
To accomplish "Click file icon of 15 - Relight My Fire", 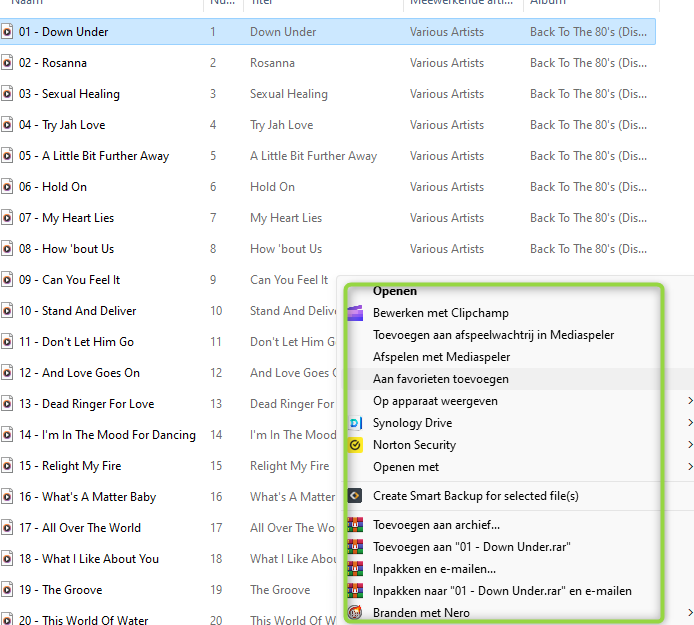I will point(7,466).
